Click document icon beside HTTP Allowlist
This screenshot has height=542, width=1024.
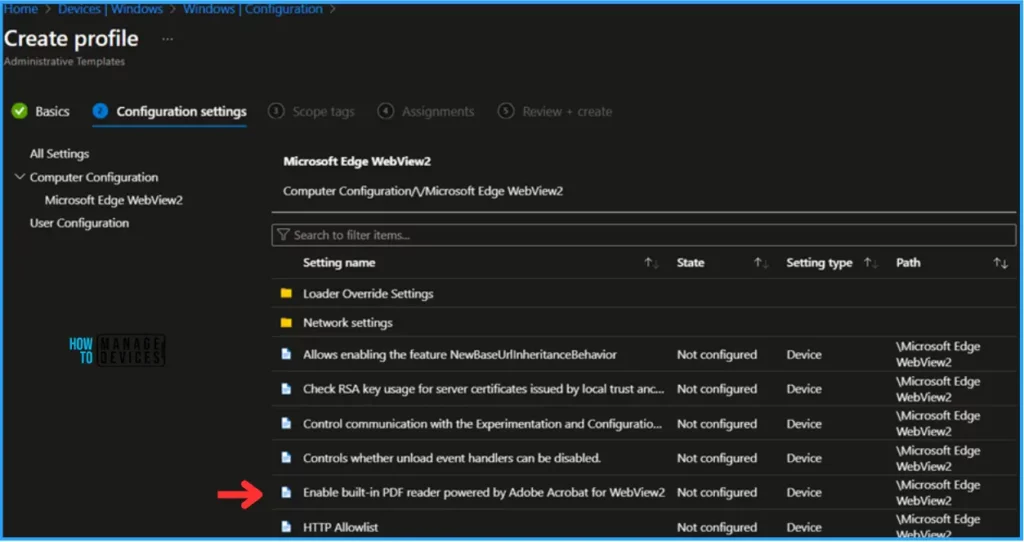tap(286, 526)
